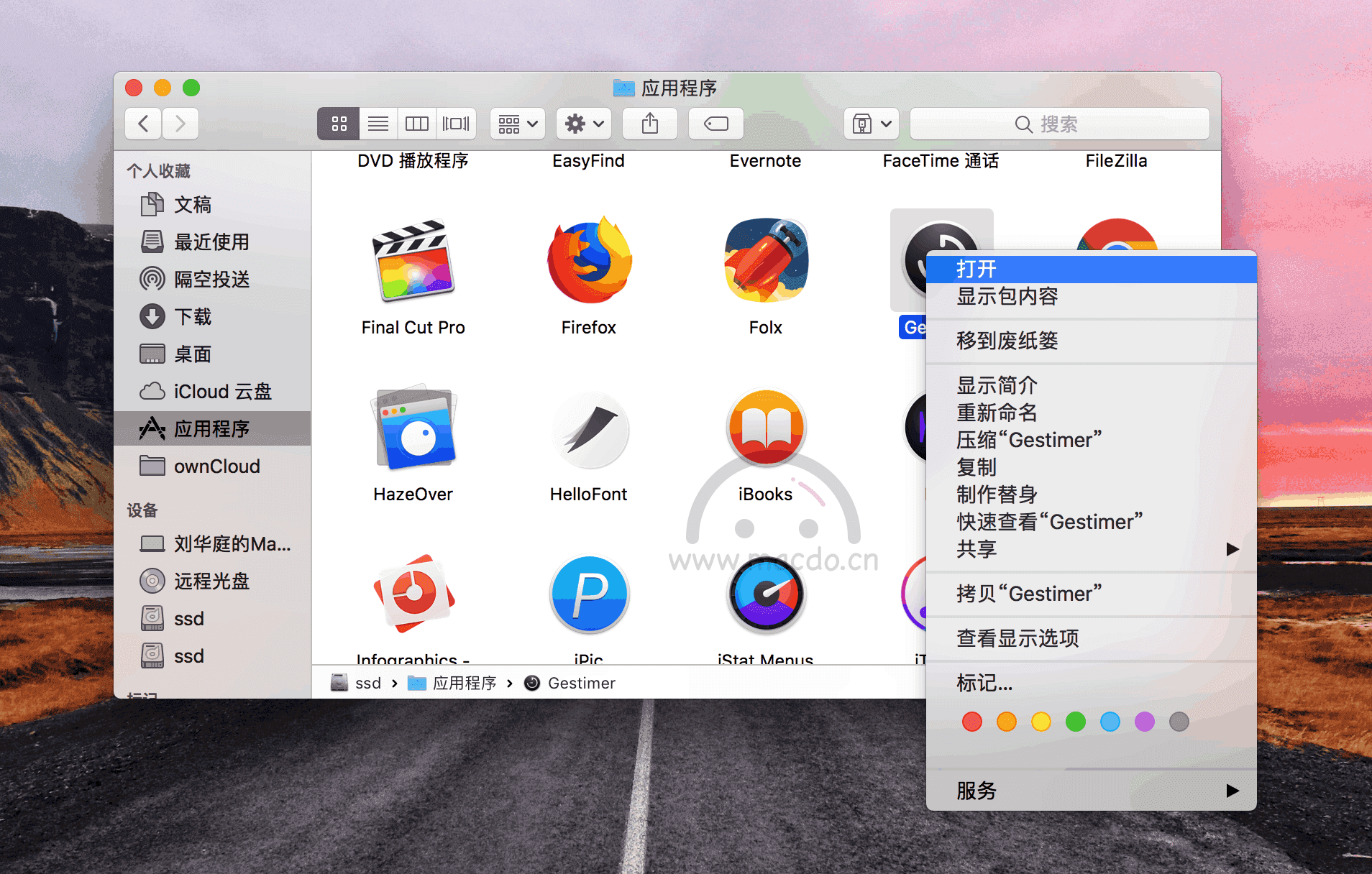
Task: Open the Firefox application icon
Action: [589, 262]
